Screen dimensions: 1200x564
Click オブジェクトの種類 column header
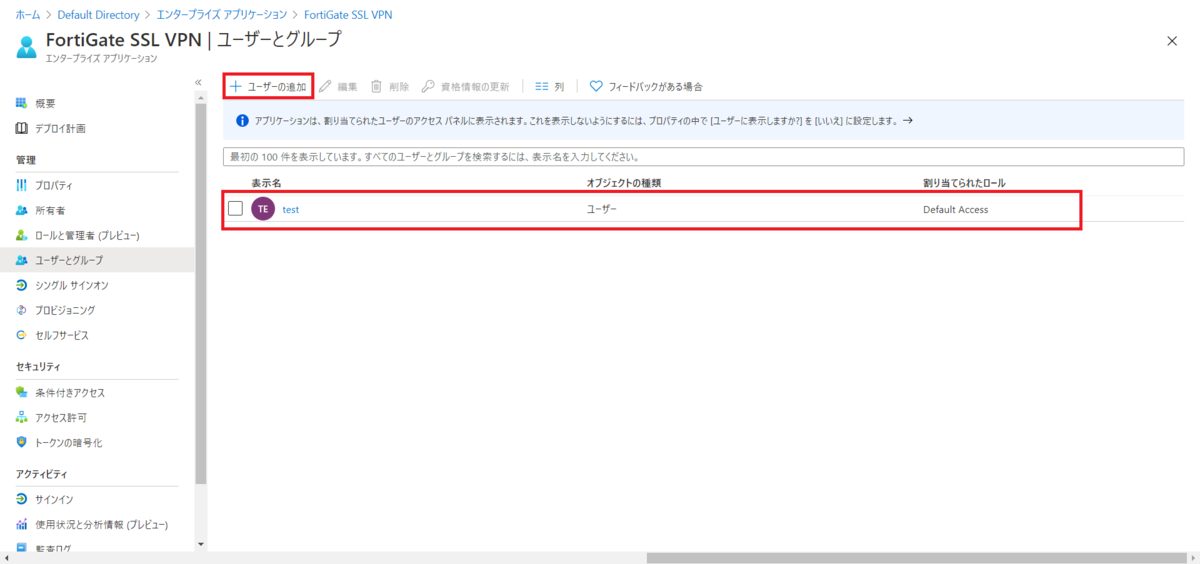(623, 183)
